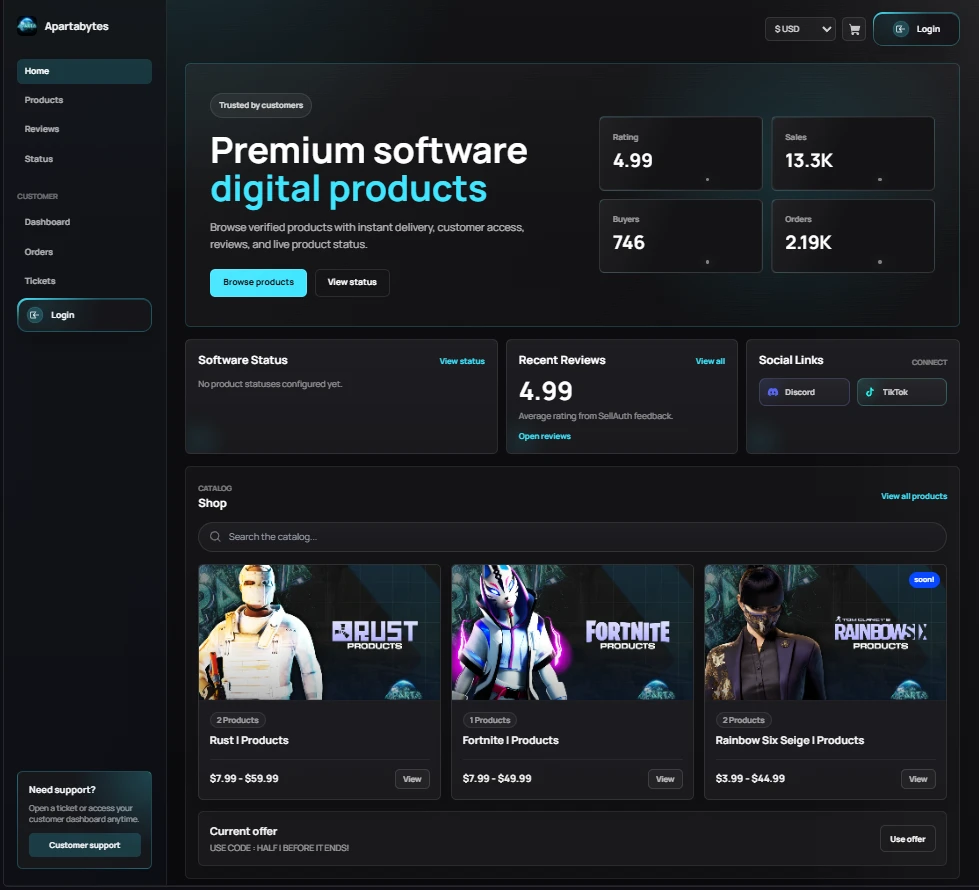Focus the Search the catalog field
Screen dimensions: 979x890
572,537
